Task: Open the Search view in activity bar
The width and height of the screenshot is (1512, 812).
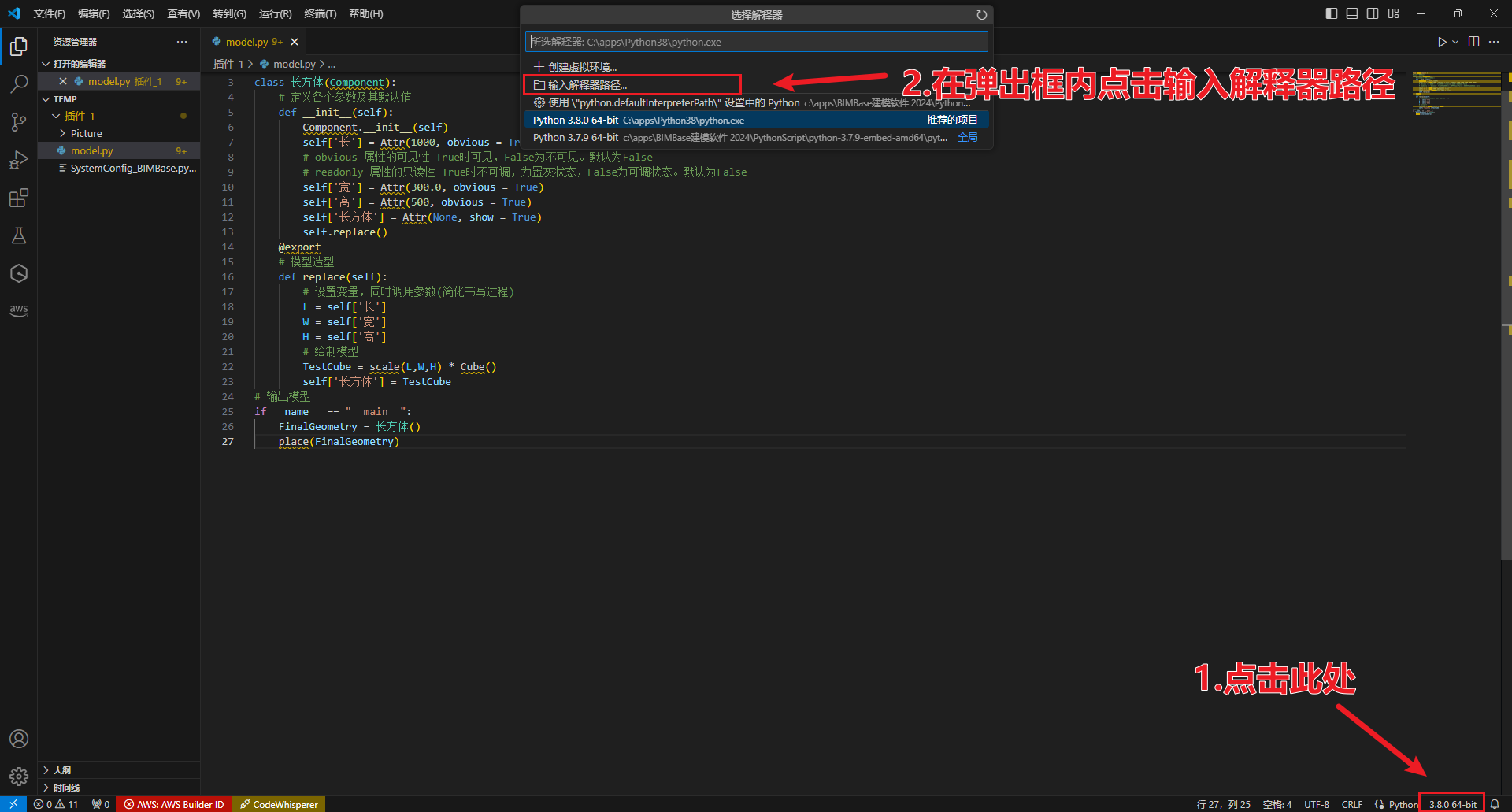Action: pos(19,83)
